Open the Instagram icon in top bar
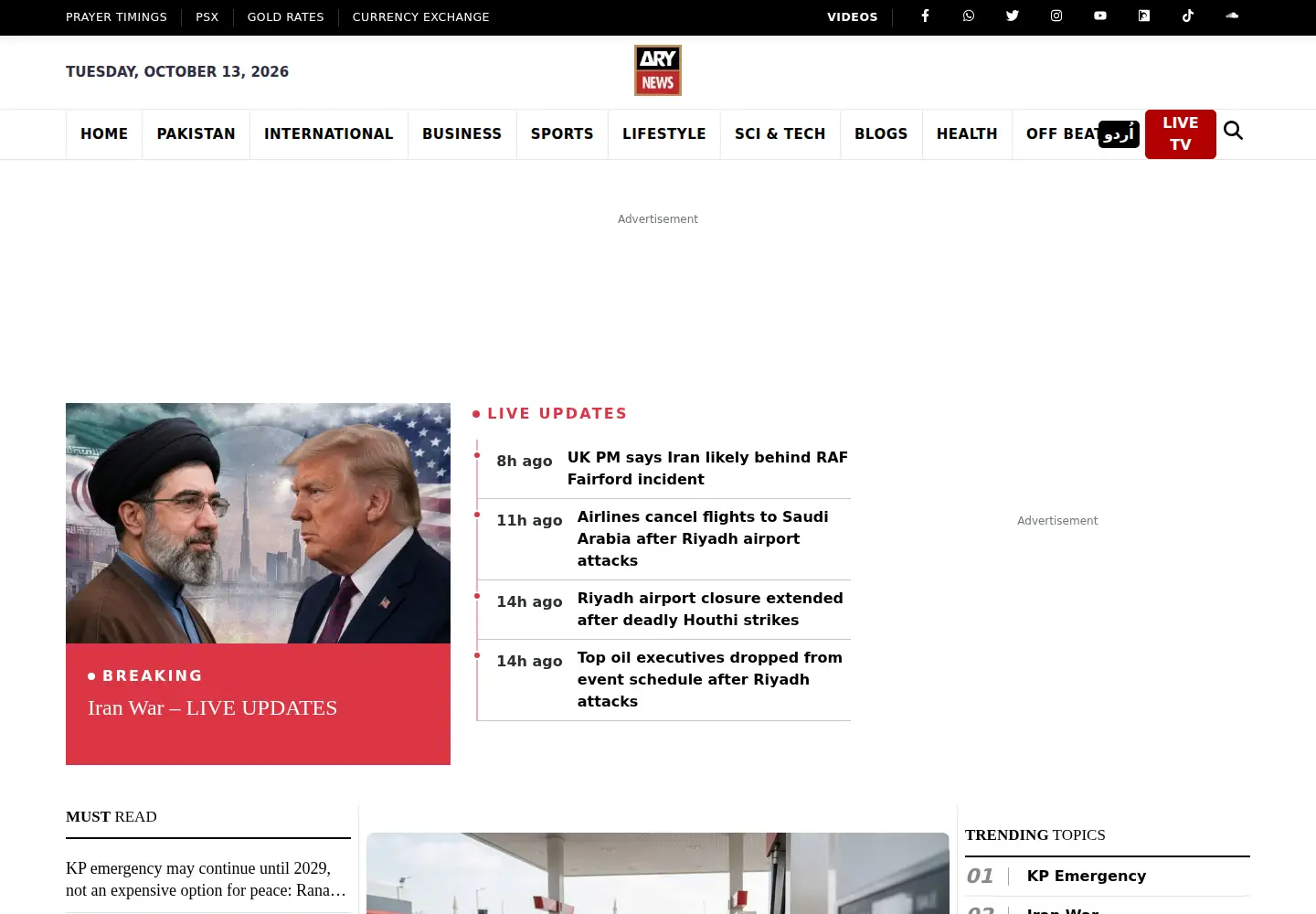 (x=1056, y=16)
